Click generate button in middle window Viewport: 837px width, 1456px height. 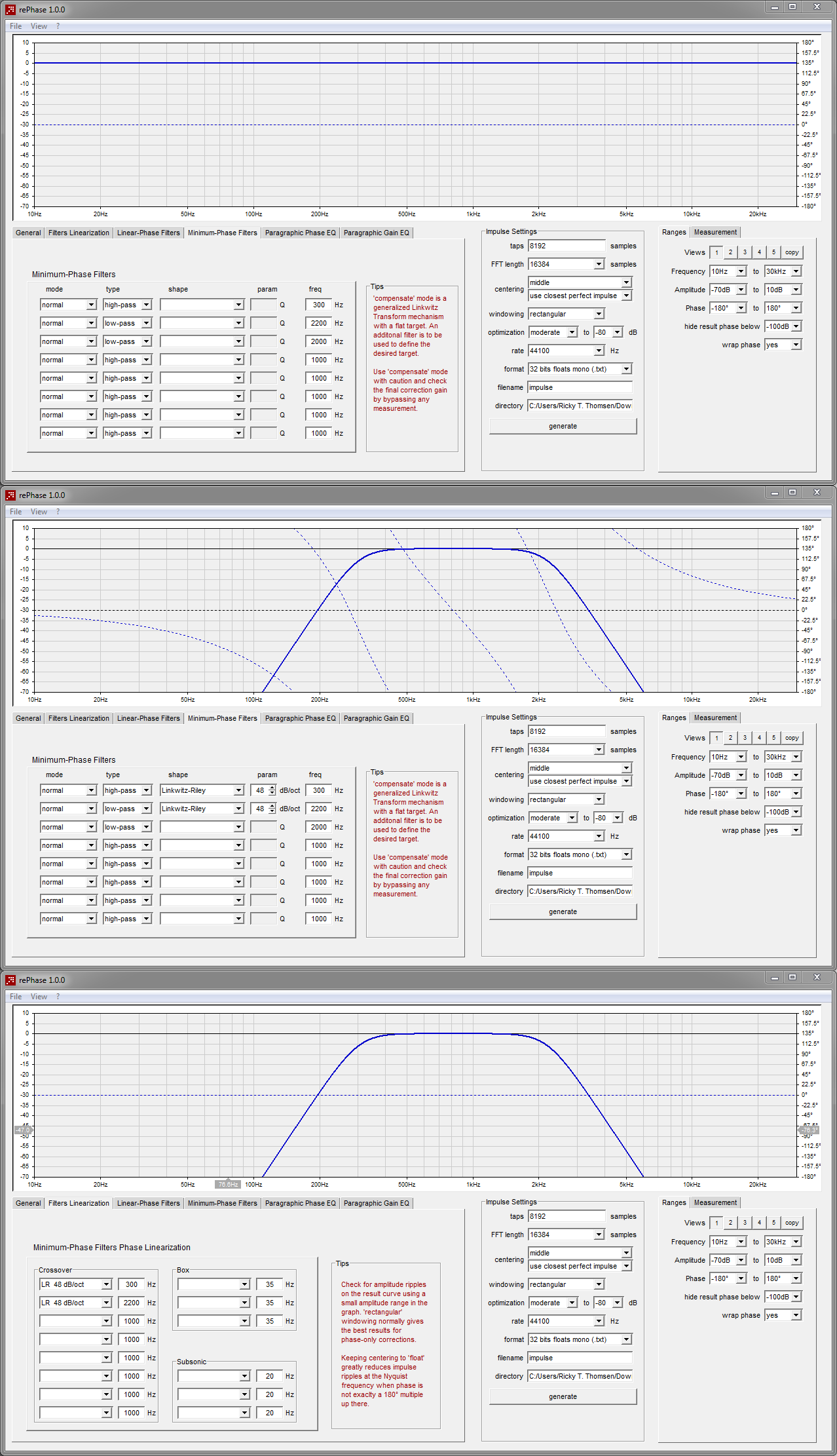pyautogui.click(x=563, y=911)
